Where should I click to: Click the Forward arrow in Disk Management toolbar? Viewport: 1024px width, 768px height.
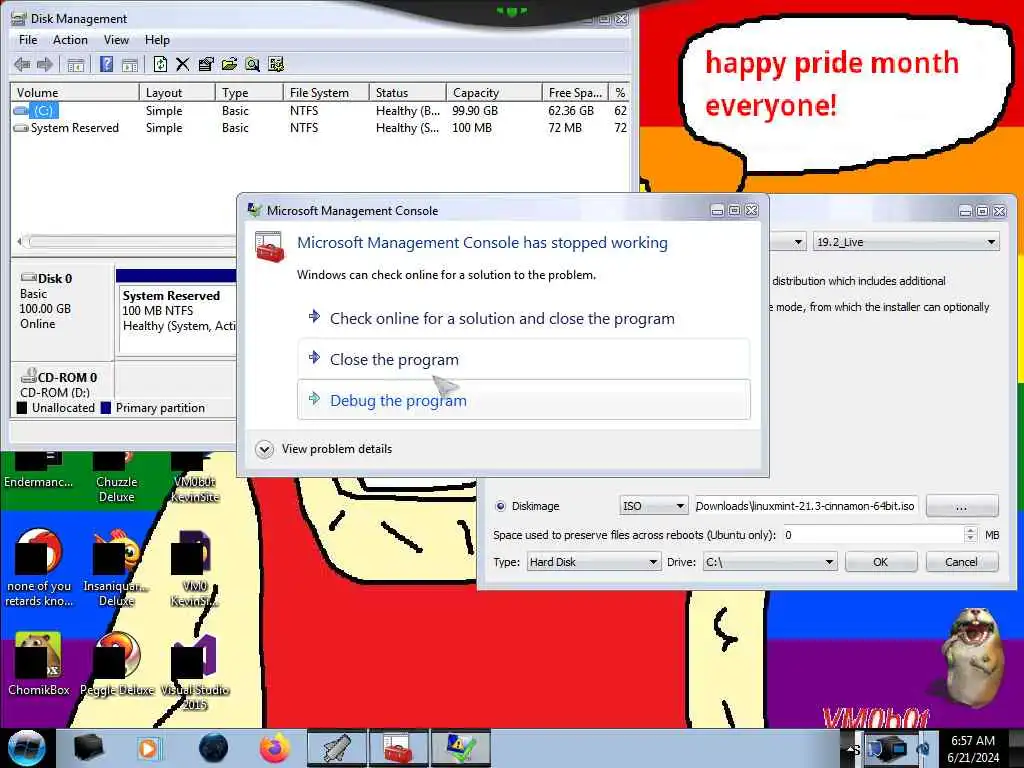tap(44, 64)
